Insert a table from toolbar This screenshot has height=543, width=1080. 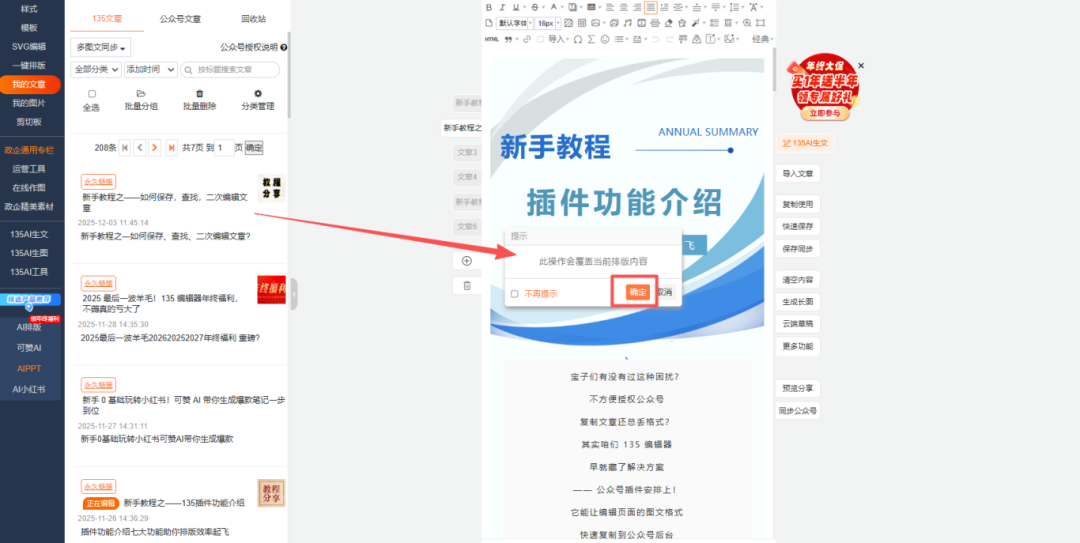pos(581,23)
